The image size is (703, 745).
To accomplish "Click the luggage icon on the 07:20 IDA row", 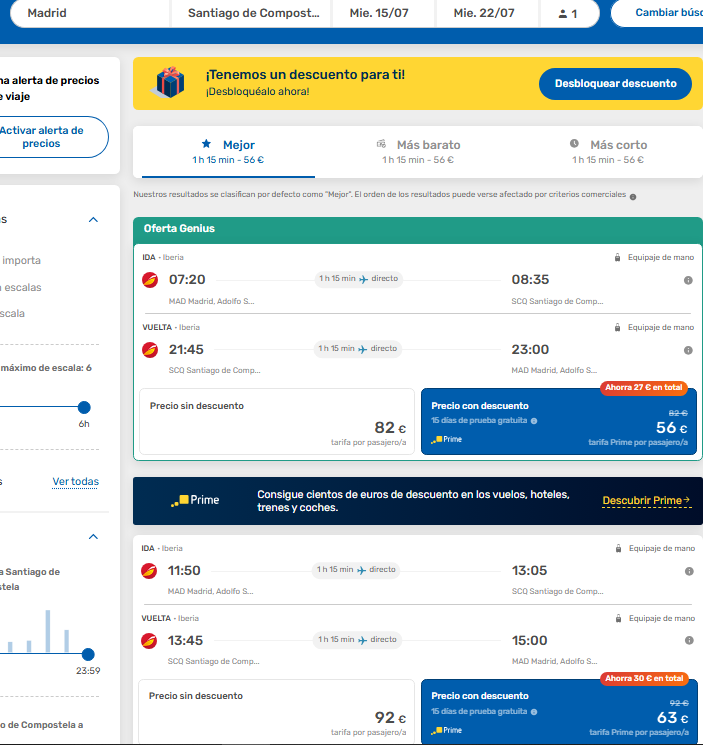I will (618, 258).
